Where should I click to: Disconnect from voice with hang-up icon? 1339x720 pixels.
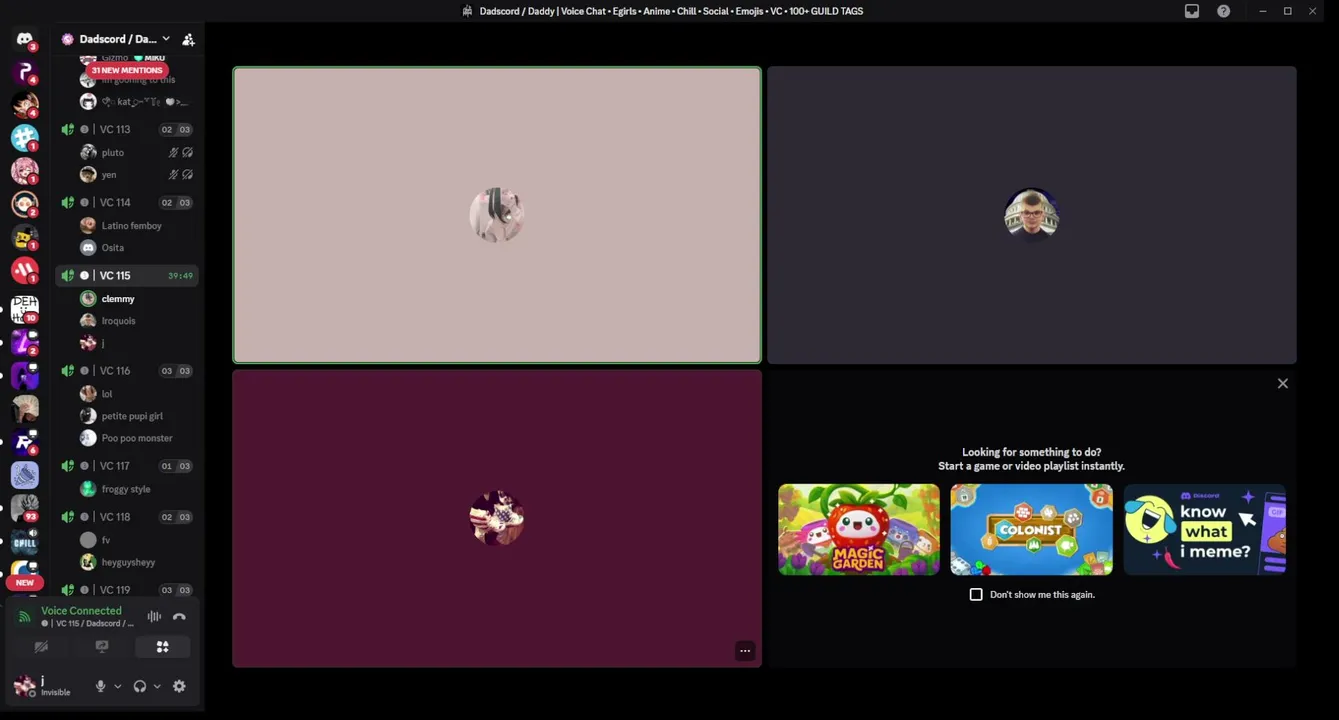point(179,617)
